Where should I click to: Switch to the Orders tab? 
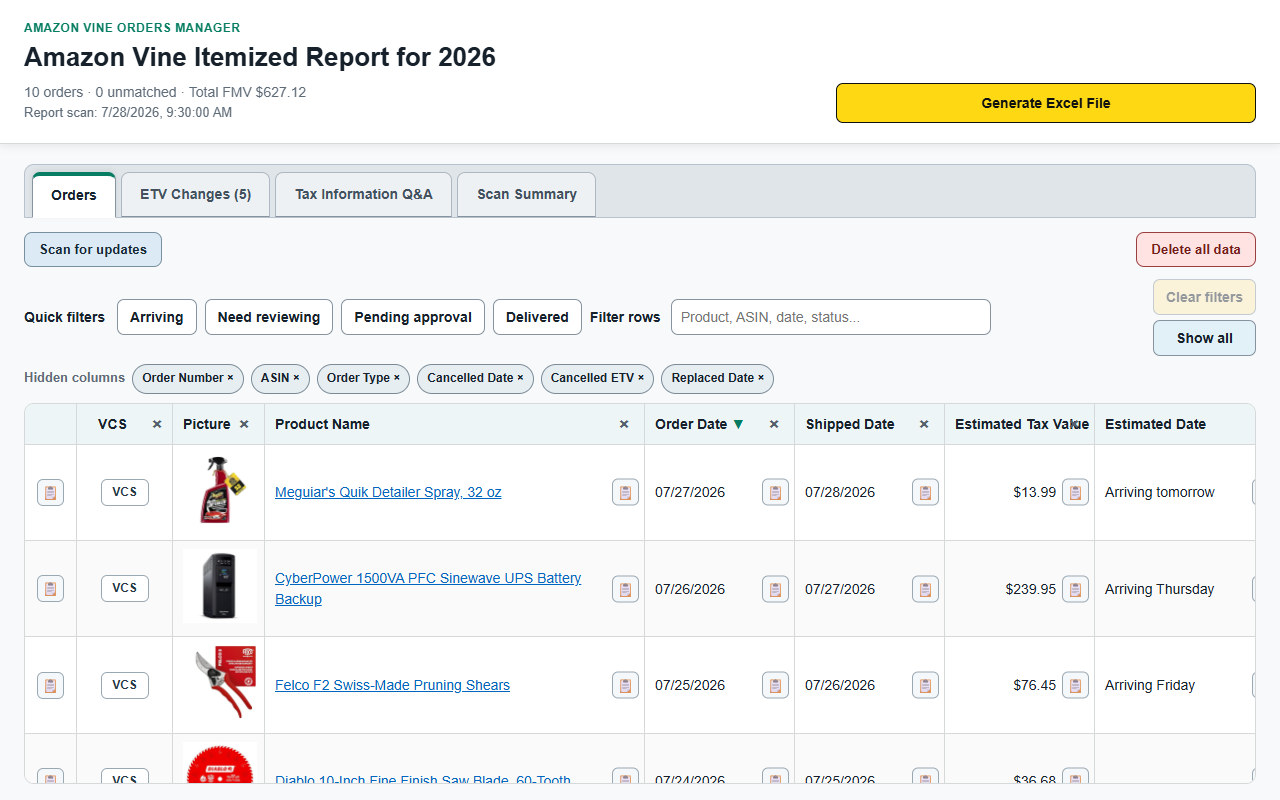(74, 194)
